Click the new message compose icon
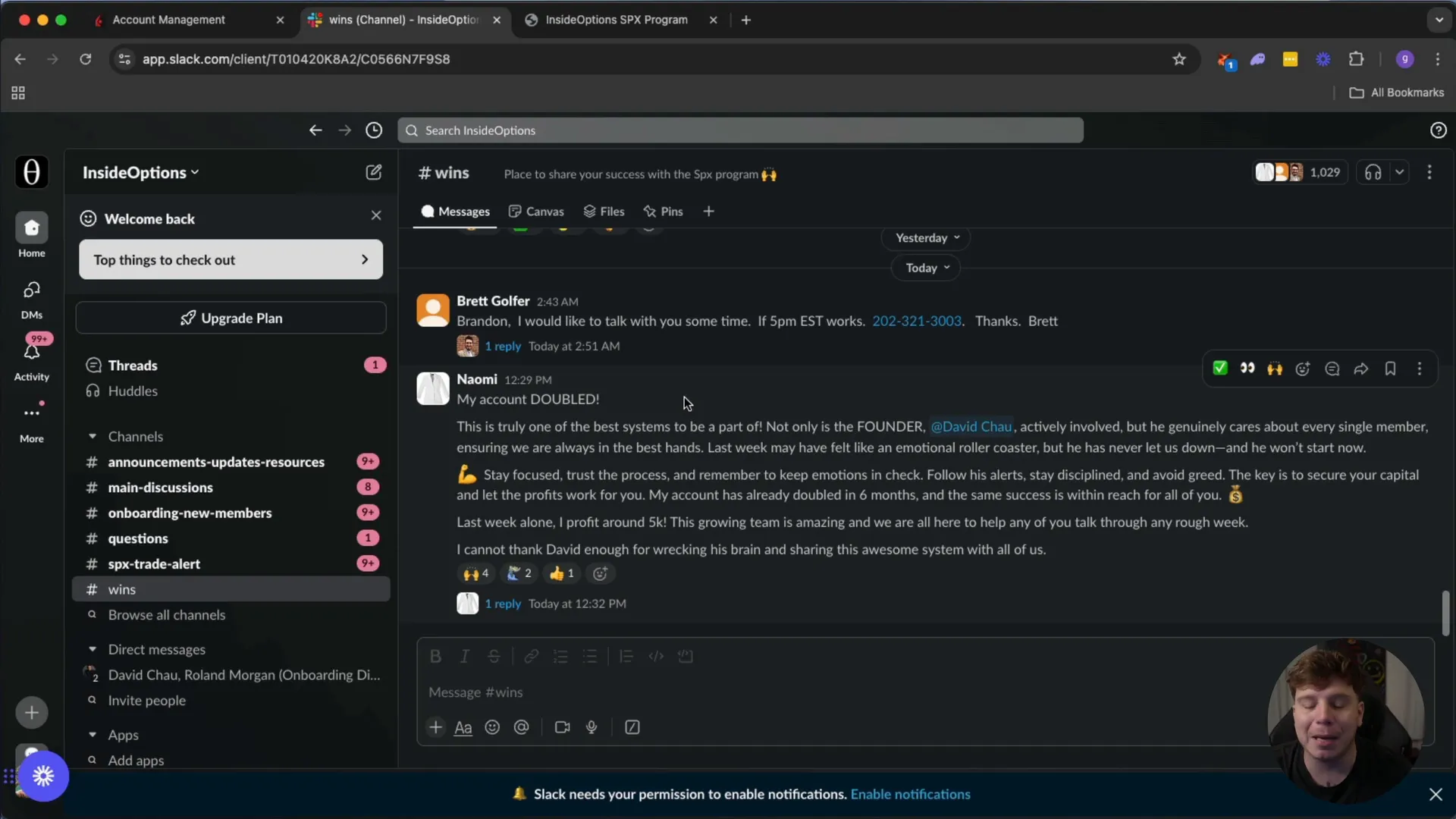Screen dimensions: 1456x819 point(373,172)
